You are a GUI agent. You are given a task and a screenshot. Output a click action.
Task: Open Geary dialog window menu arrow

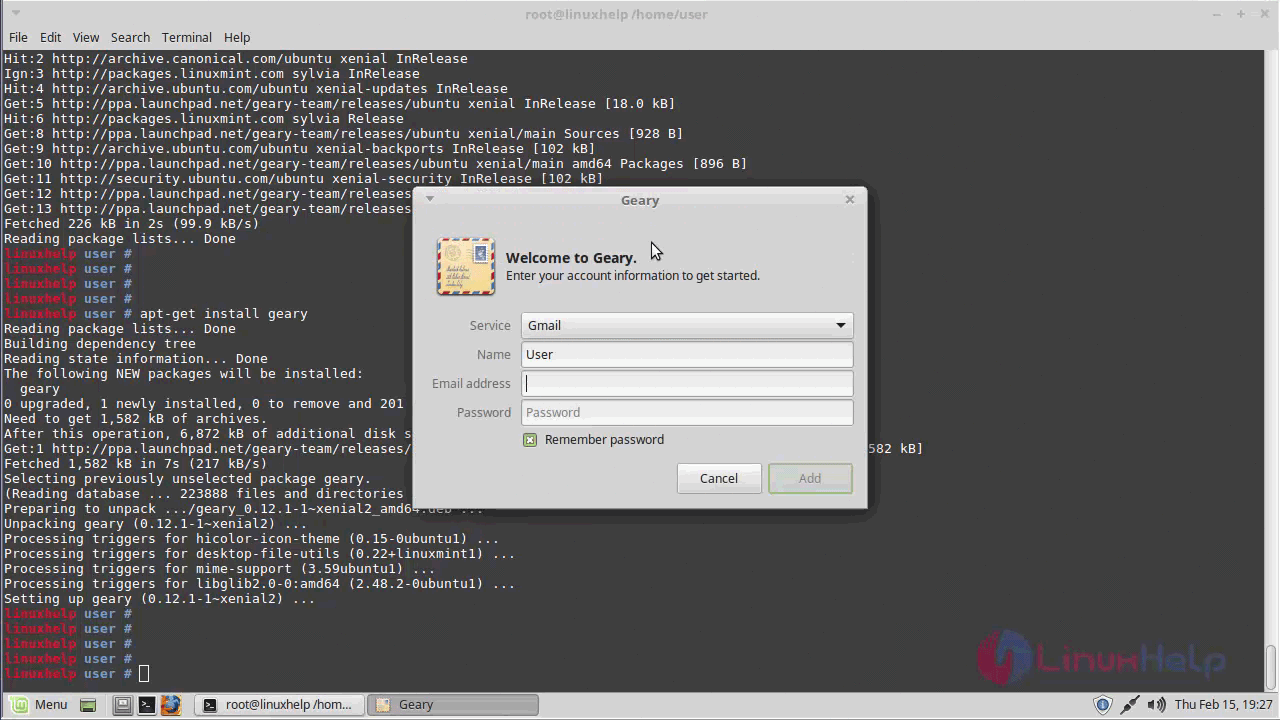click(x=430, y=198)
